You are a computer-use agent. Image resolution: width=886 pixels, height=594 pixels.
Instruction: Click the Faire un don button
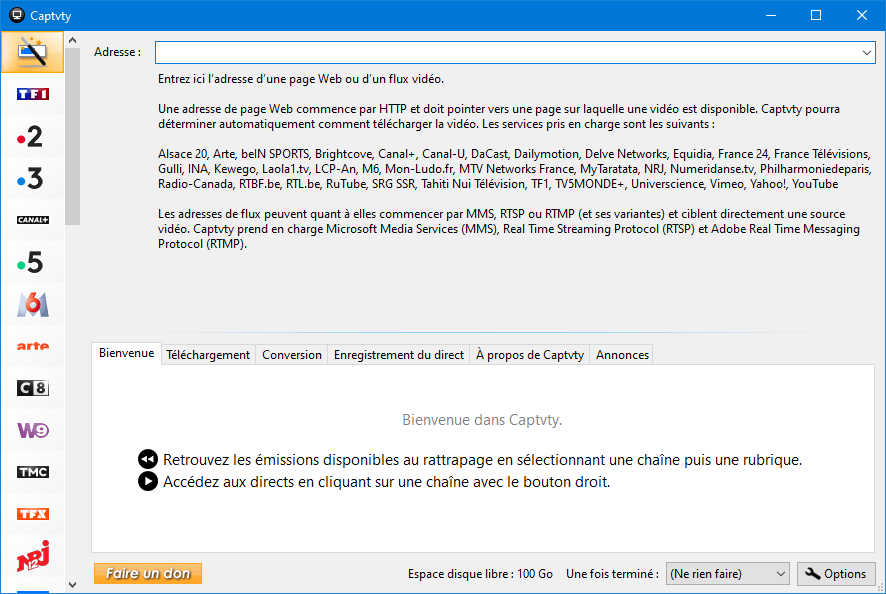pyautogui.click(x=148, y=574)
